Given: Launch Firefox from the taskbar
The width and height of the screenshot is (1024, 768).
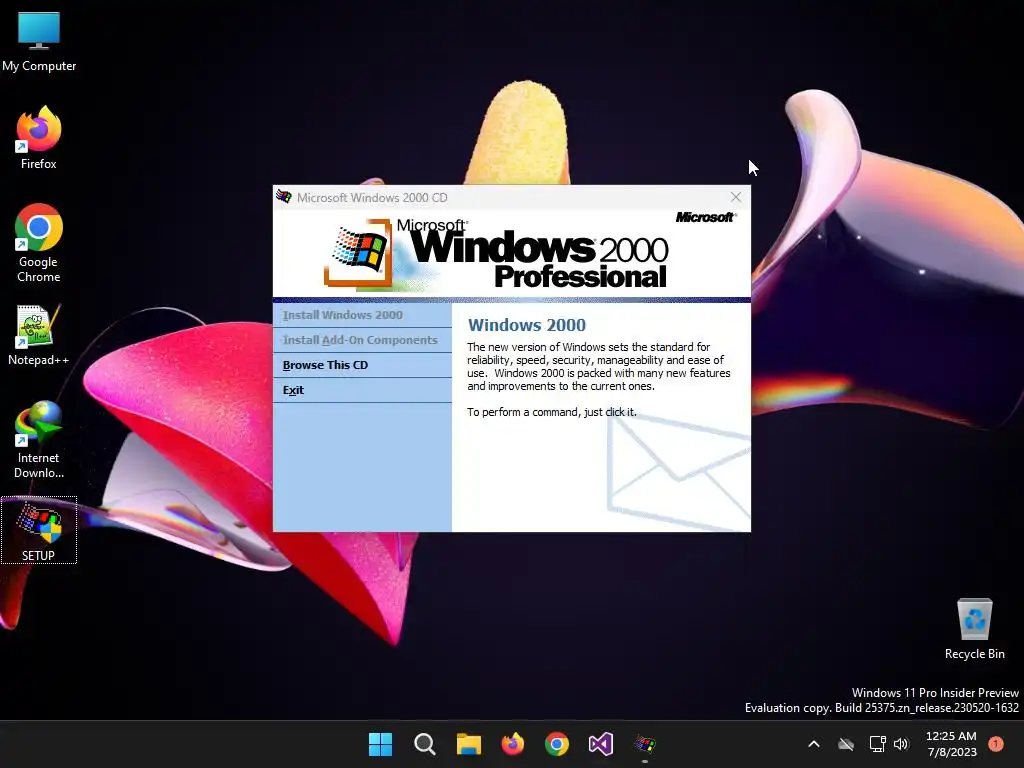Looking at the screenshot, I should (513, 744).
